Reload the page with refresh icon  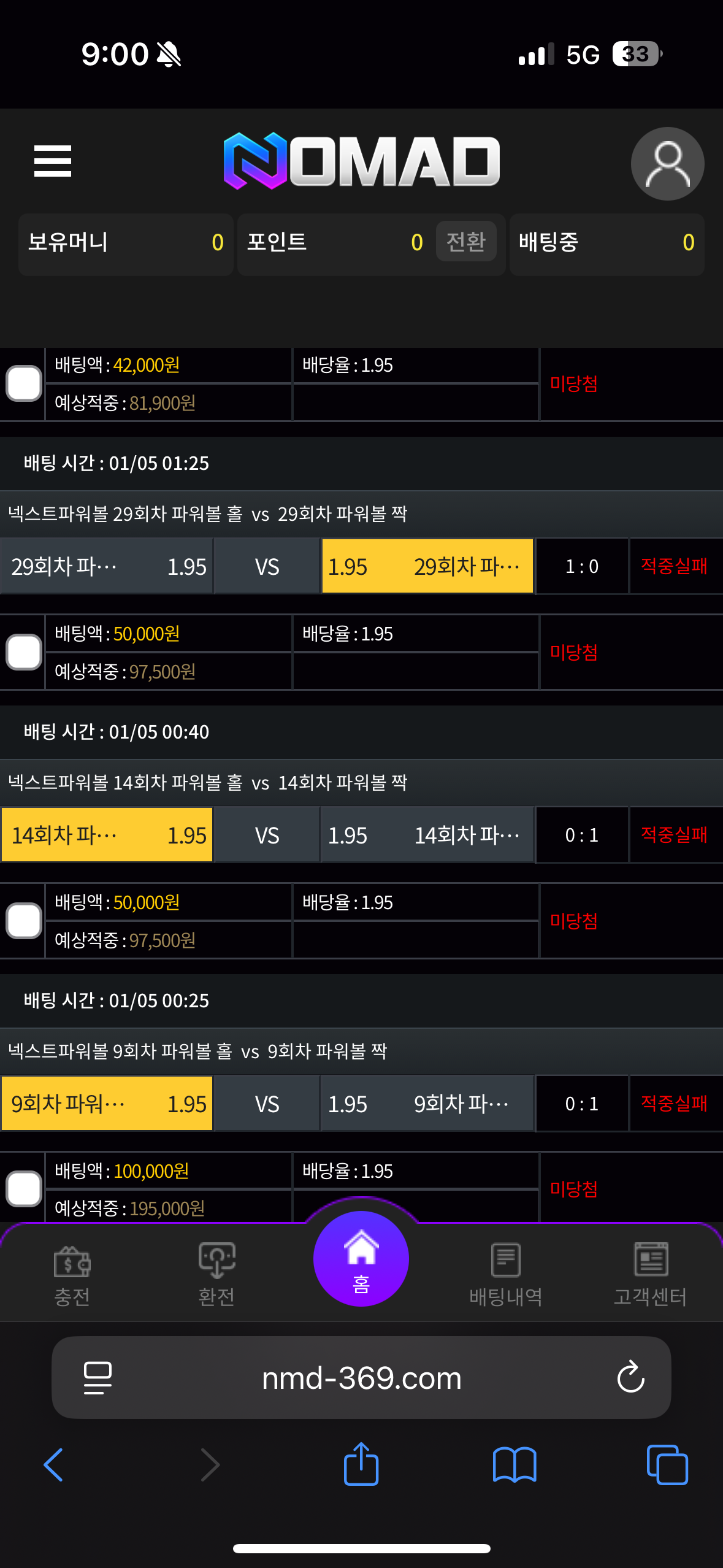630,1378
